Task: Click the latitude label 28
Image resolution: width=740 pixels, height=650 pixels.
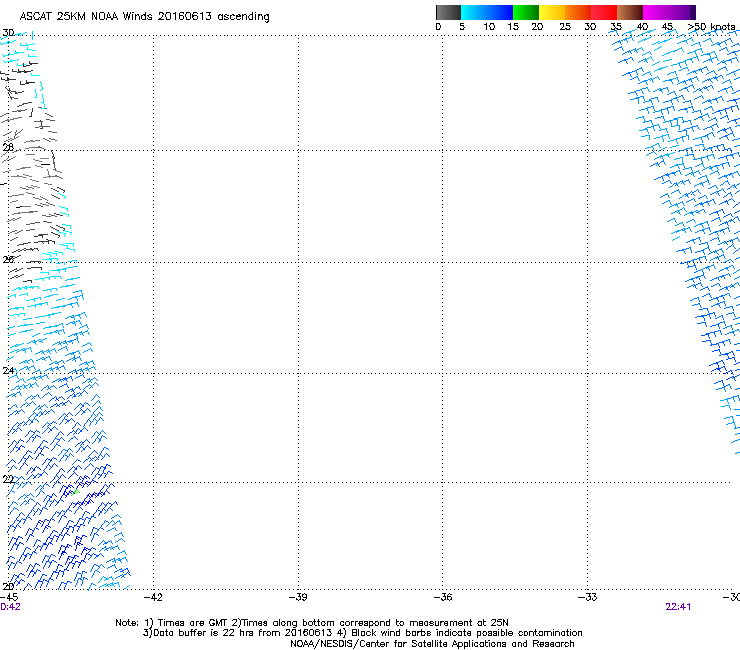Action: pyautogui.click(x=8, y=147)
